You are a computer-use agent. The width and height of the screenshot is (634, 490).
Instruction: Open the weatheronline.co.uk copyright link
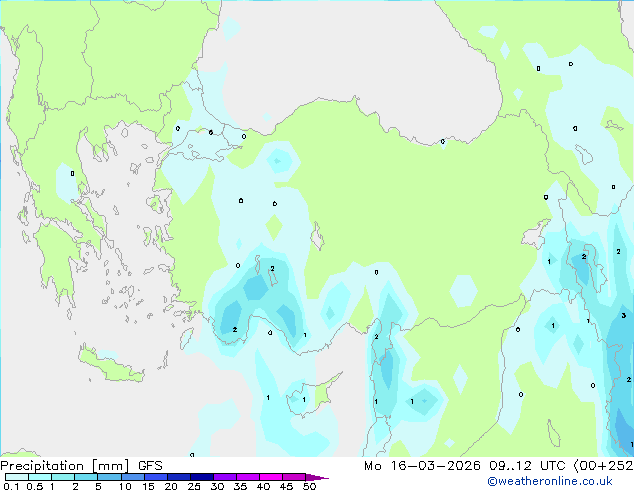550,481
